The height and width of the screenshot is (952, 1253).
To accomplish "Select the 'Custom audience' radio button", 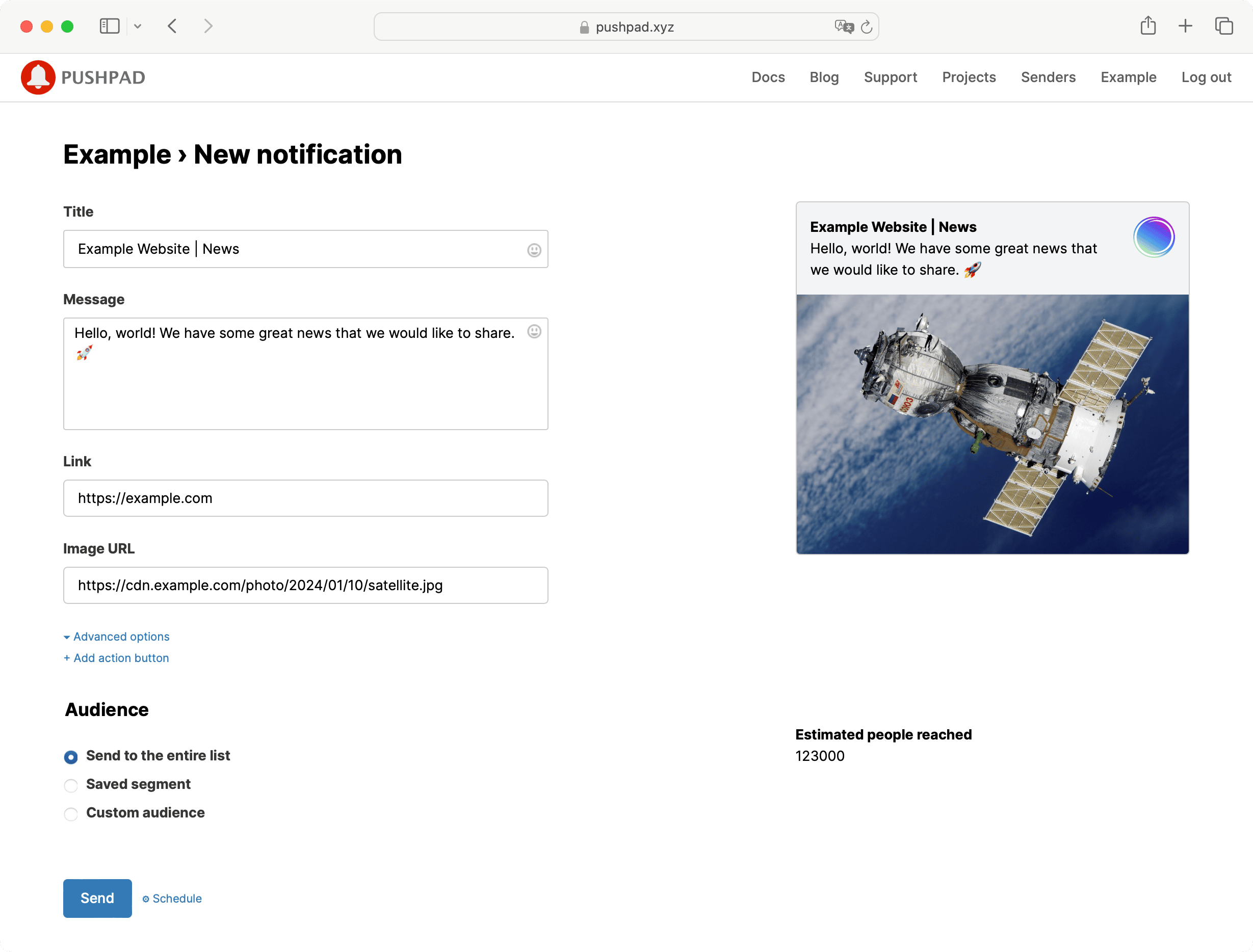I will coord(71,812).
